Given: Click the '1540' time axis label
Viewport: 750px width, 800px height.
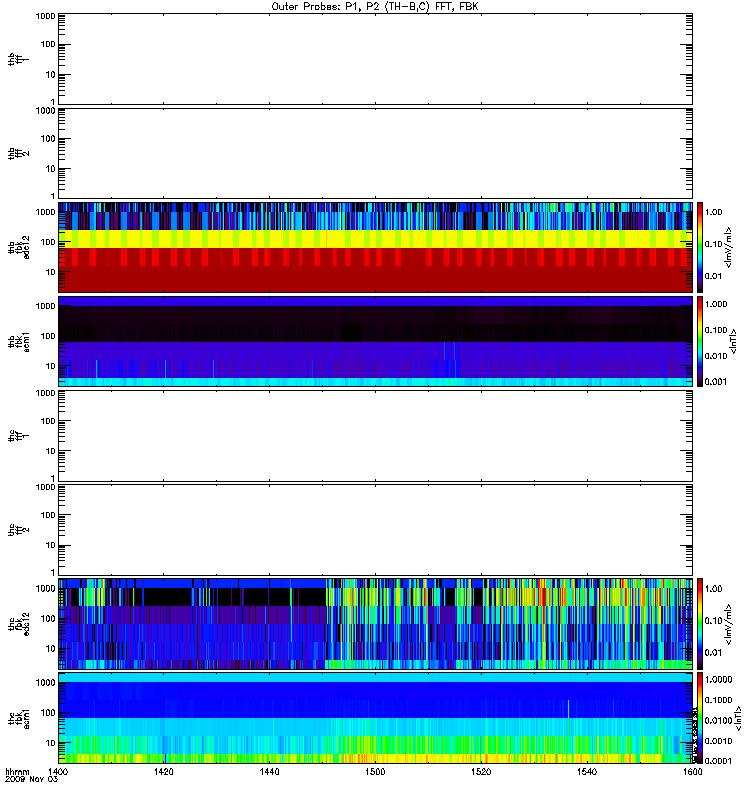Looking at the screenshot, I should tap(587, 771).
